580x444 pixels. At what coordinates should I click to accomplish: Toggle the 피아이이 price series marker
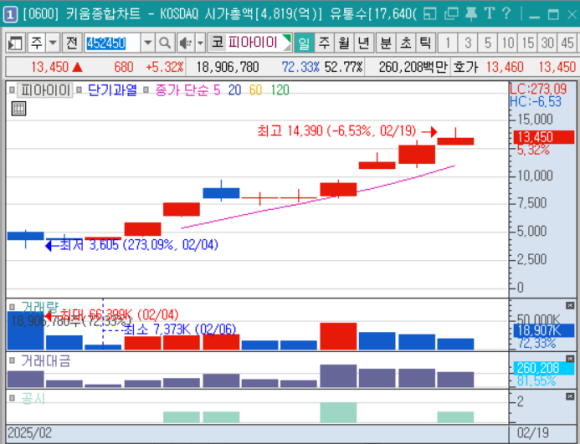click(12, 90)
